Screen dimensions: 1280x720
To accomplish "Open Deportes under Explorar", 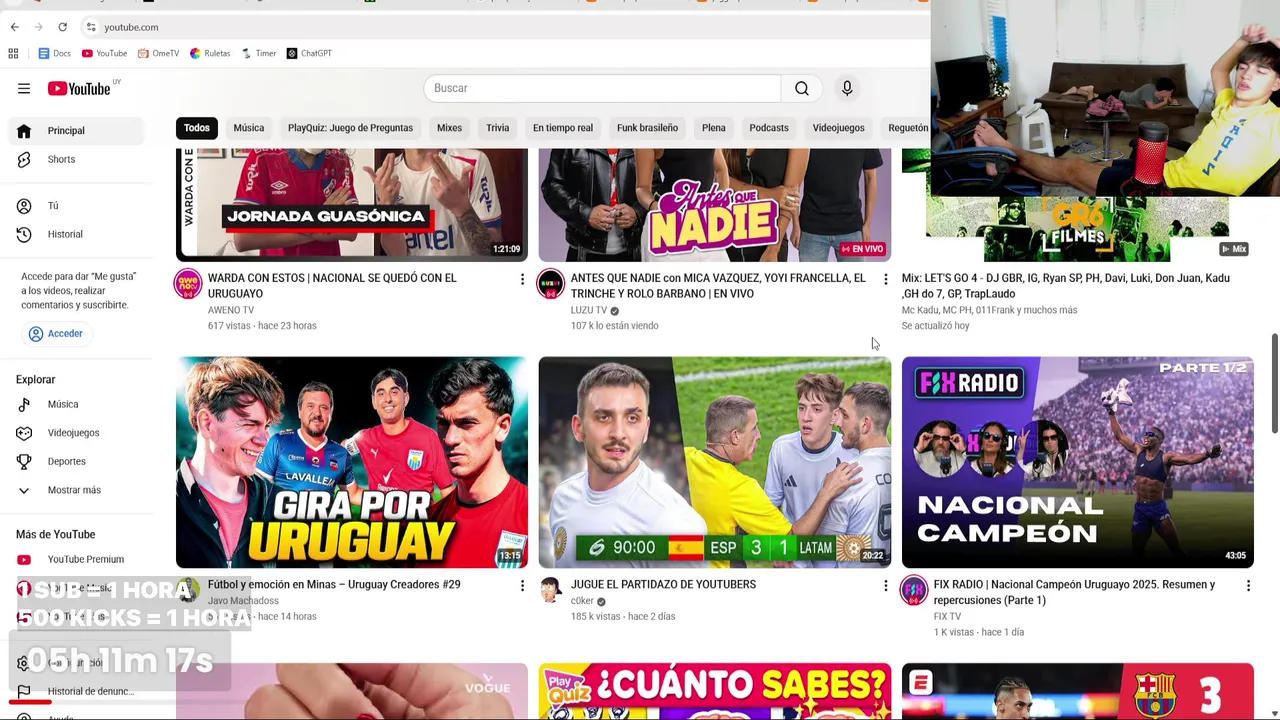I will 76,461.
